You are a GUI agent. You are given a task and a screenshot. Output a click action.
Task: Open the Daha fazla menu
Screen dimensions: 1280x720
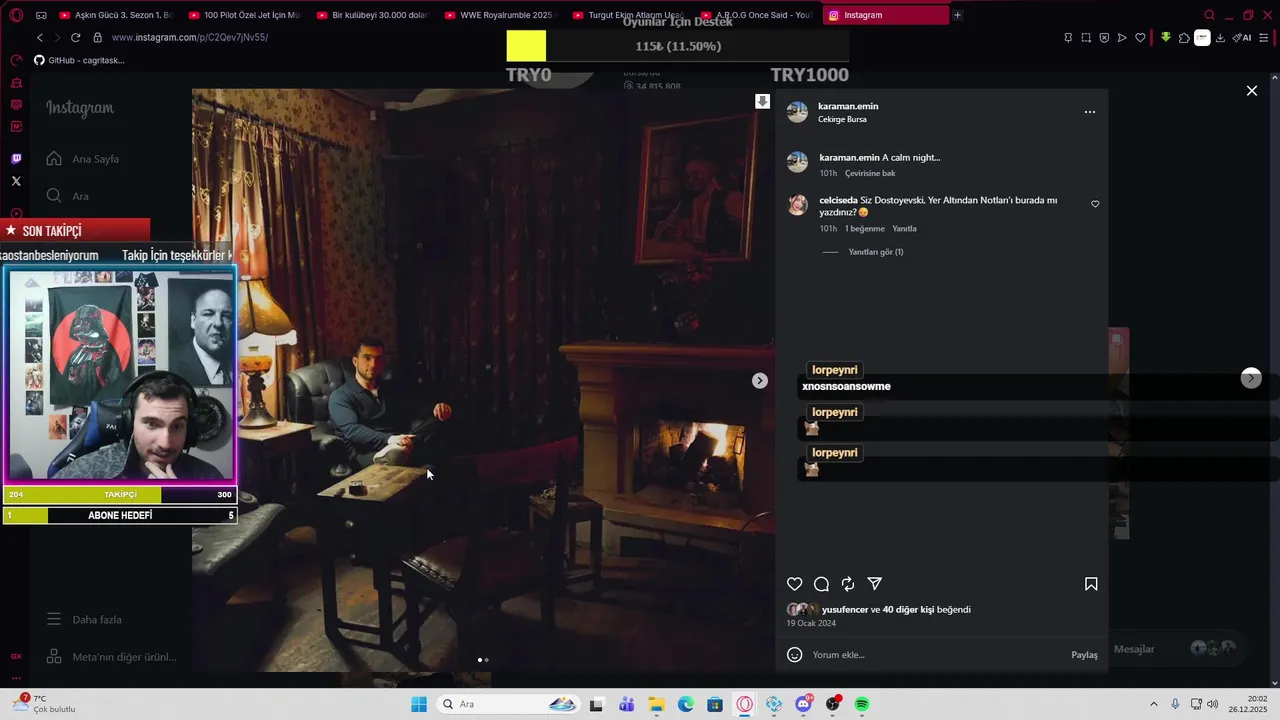point(84,620)
